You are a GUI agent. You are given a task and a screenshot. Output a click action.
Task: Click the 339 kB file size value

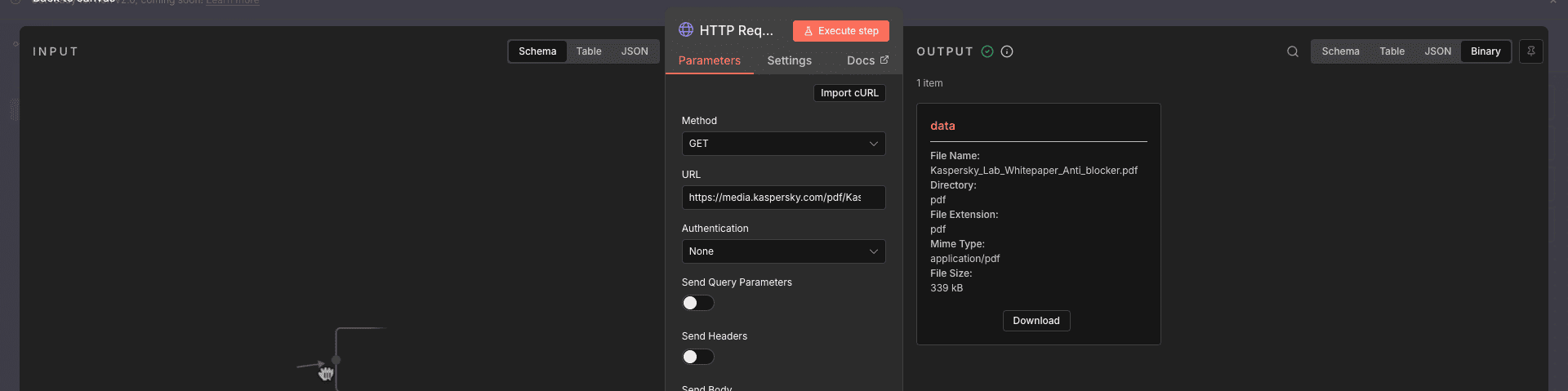pyautogui.click(x=947, y=288)
